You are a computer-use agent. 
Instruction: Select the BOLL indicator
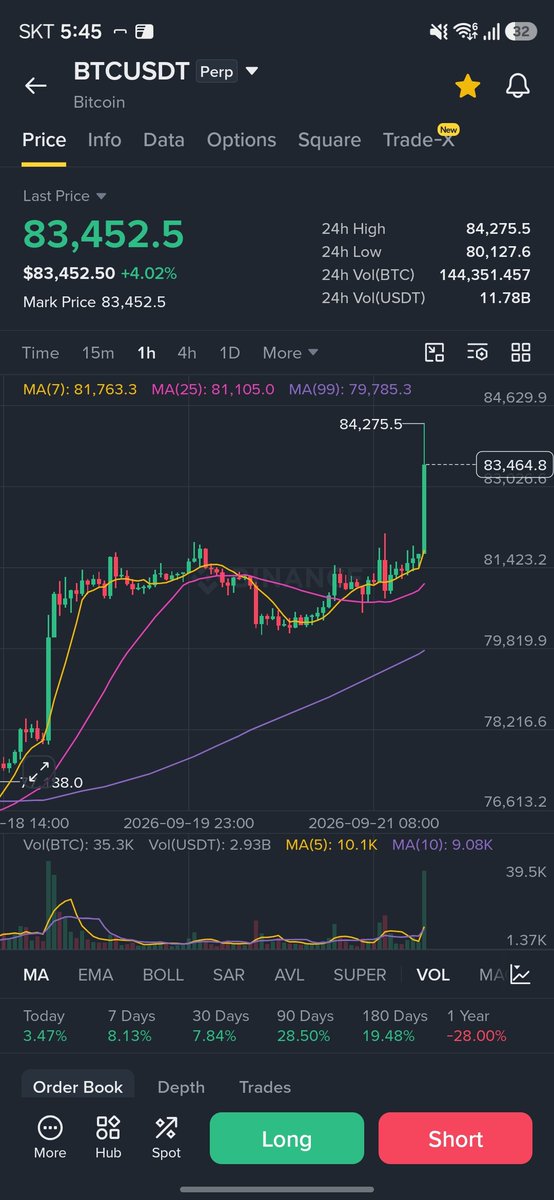pyautogui.click(x=163, y=974)
